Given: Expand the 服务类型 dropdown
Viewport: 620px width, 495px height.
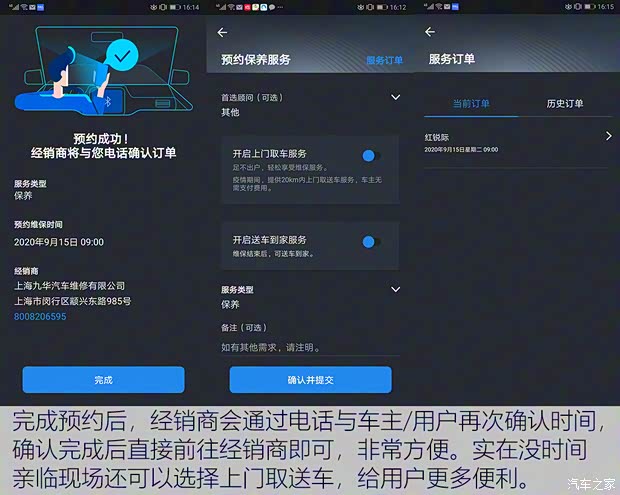Looking at the screenshot, I should 395,290.
